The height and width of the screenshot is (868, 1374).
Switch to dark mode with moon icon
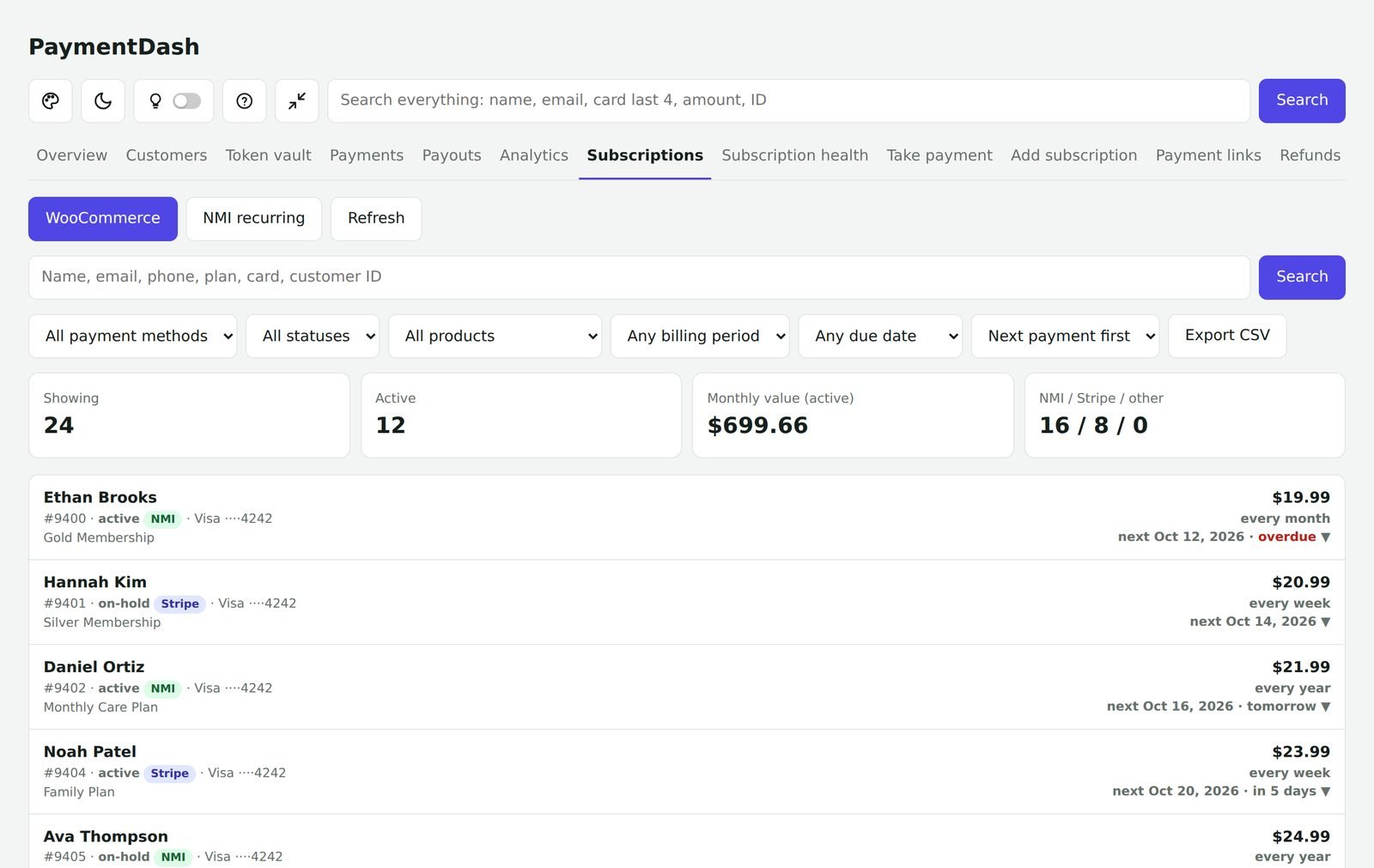point(103,101)
